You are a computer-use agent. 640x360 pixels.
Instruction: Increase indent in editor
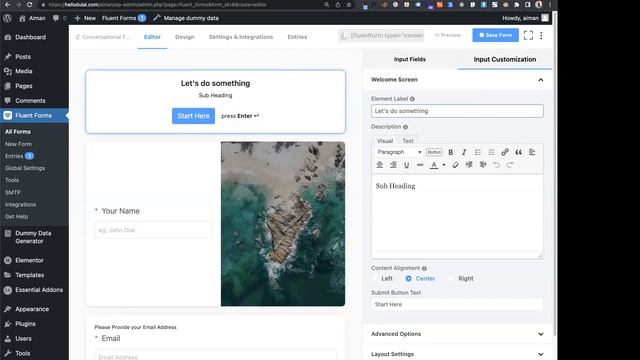click(483, 165)
